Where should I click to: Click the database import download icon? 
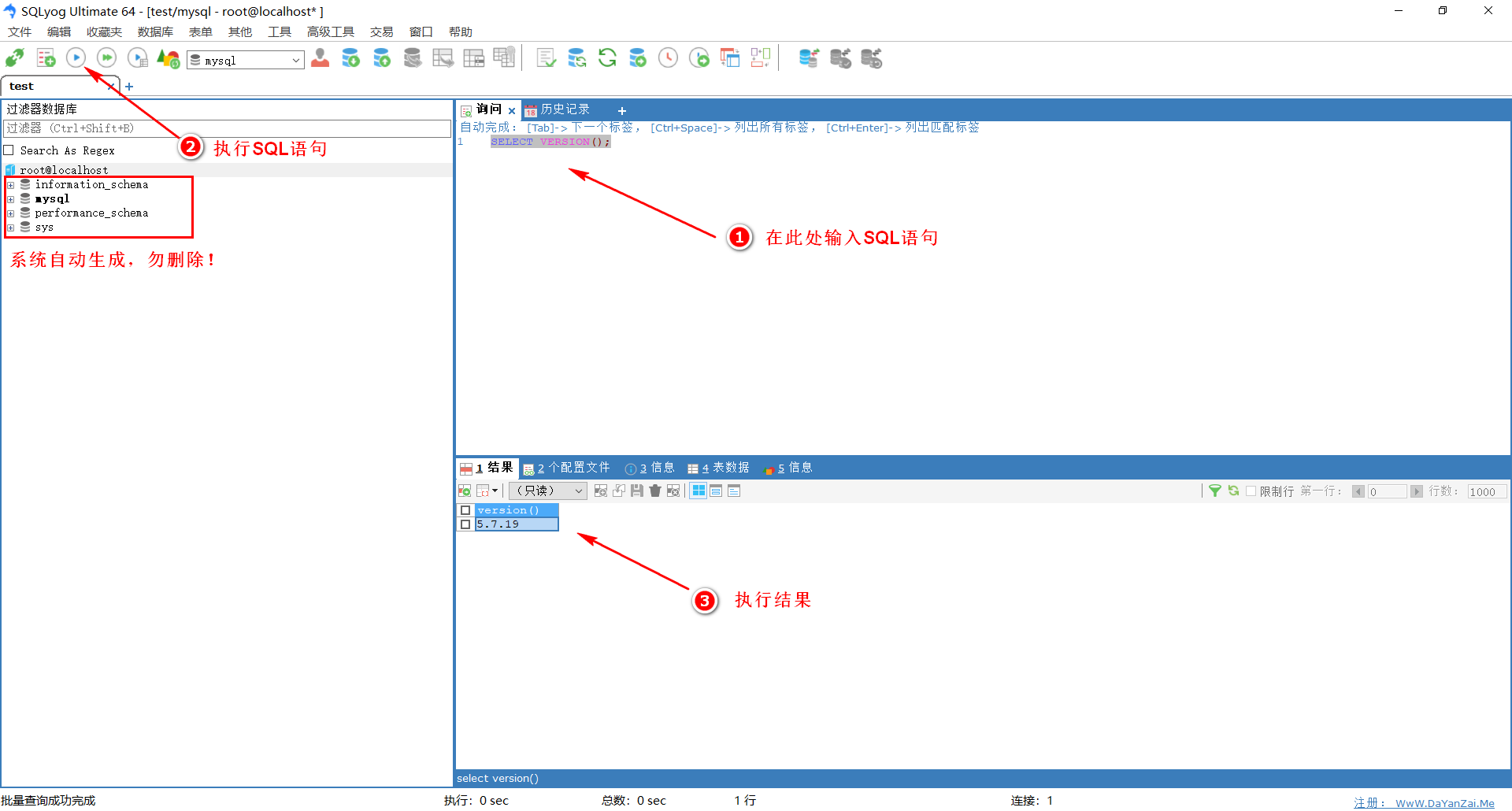(351, 58)
